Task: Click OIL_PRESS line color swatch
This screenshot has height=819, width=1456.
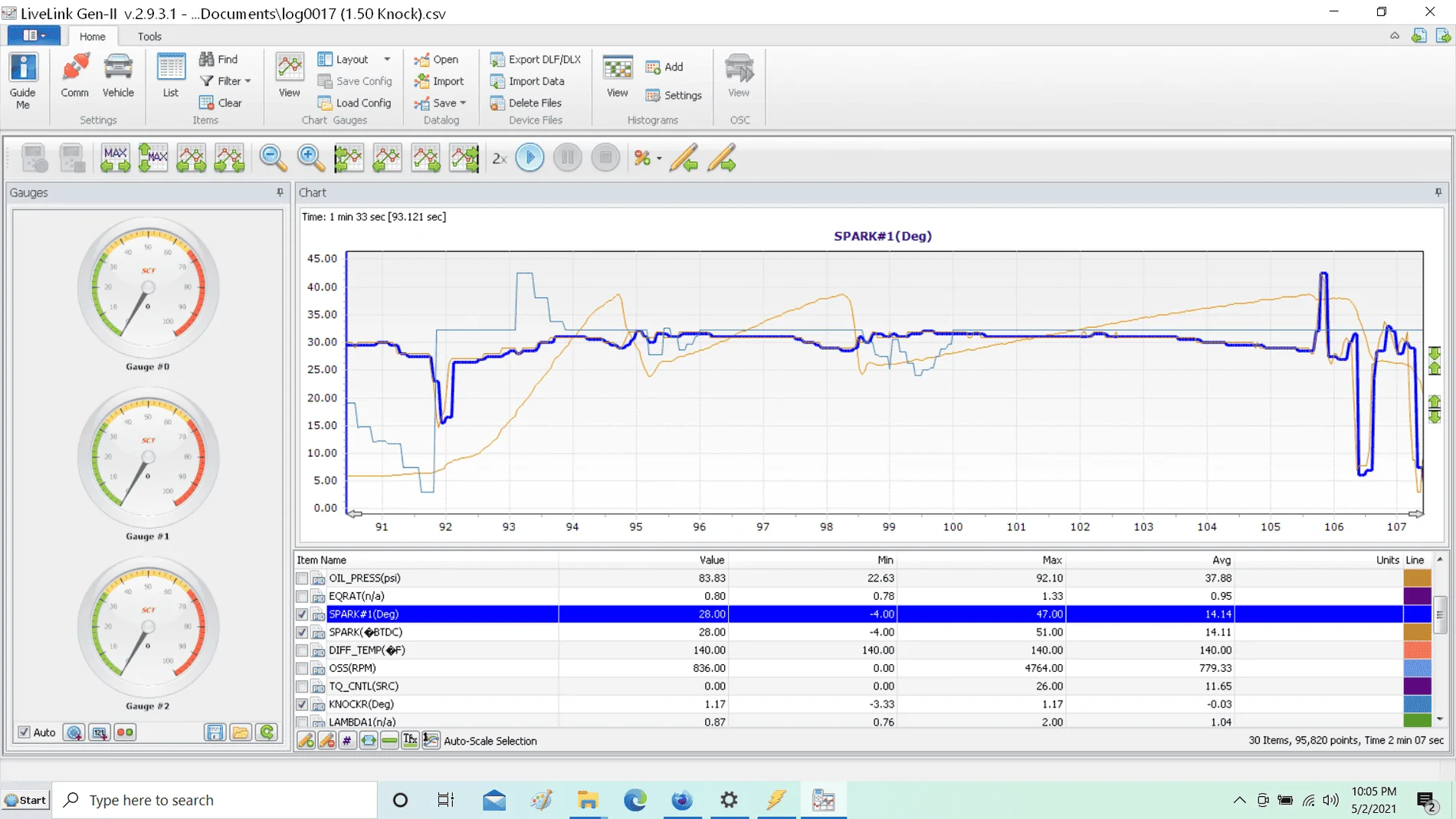Action: 1417,578
